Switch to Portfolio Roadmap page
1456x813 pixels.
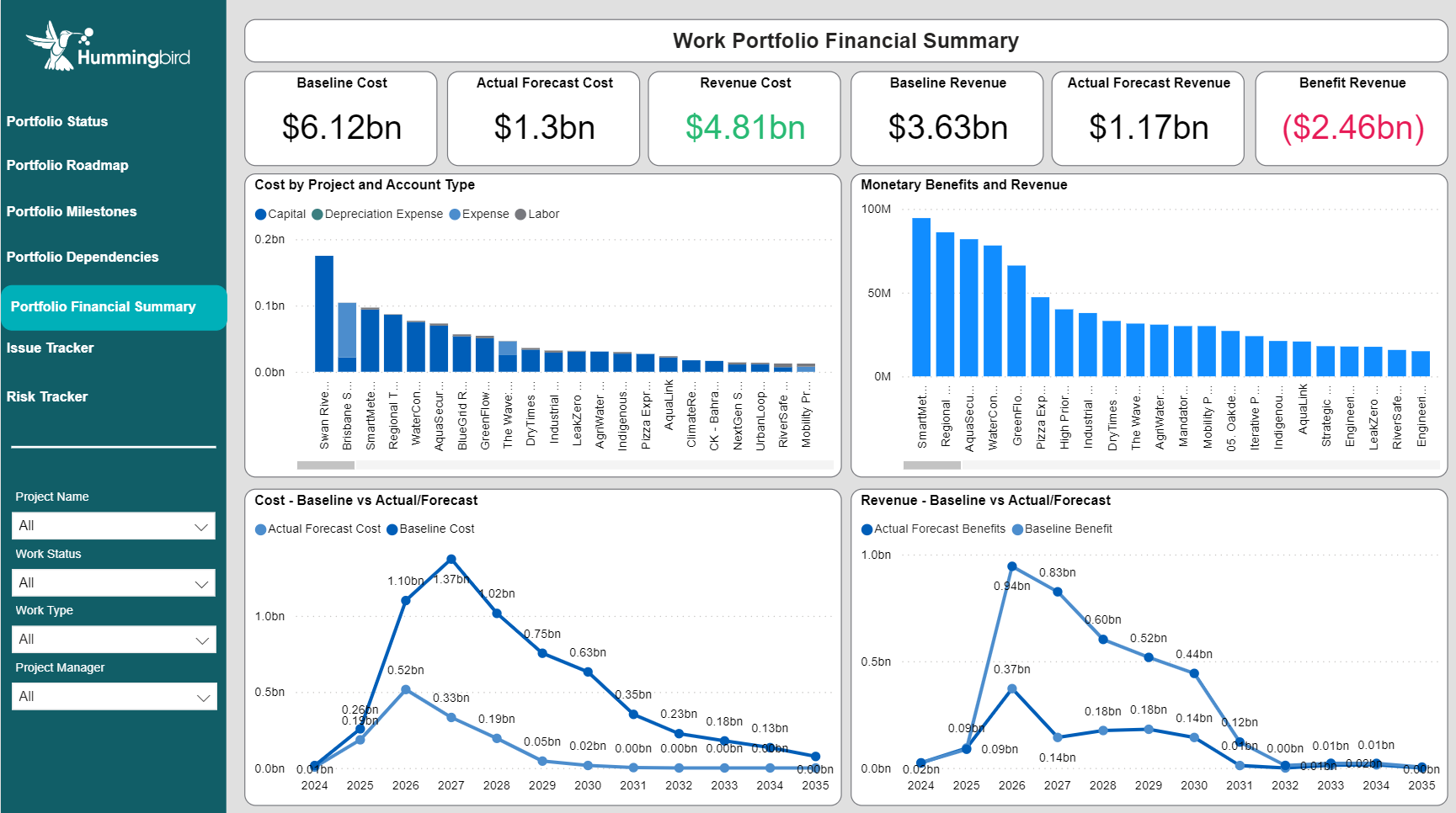click(x=67, y=165)
